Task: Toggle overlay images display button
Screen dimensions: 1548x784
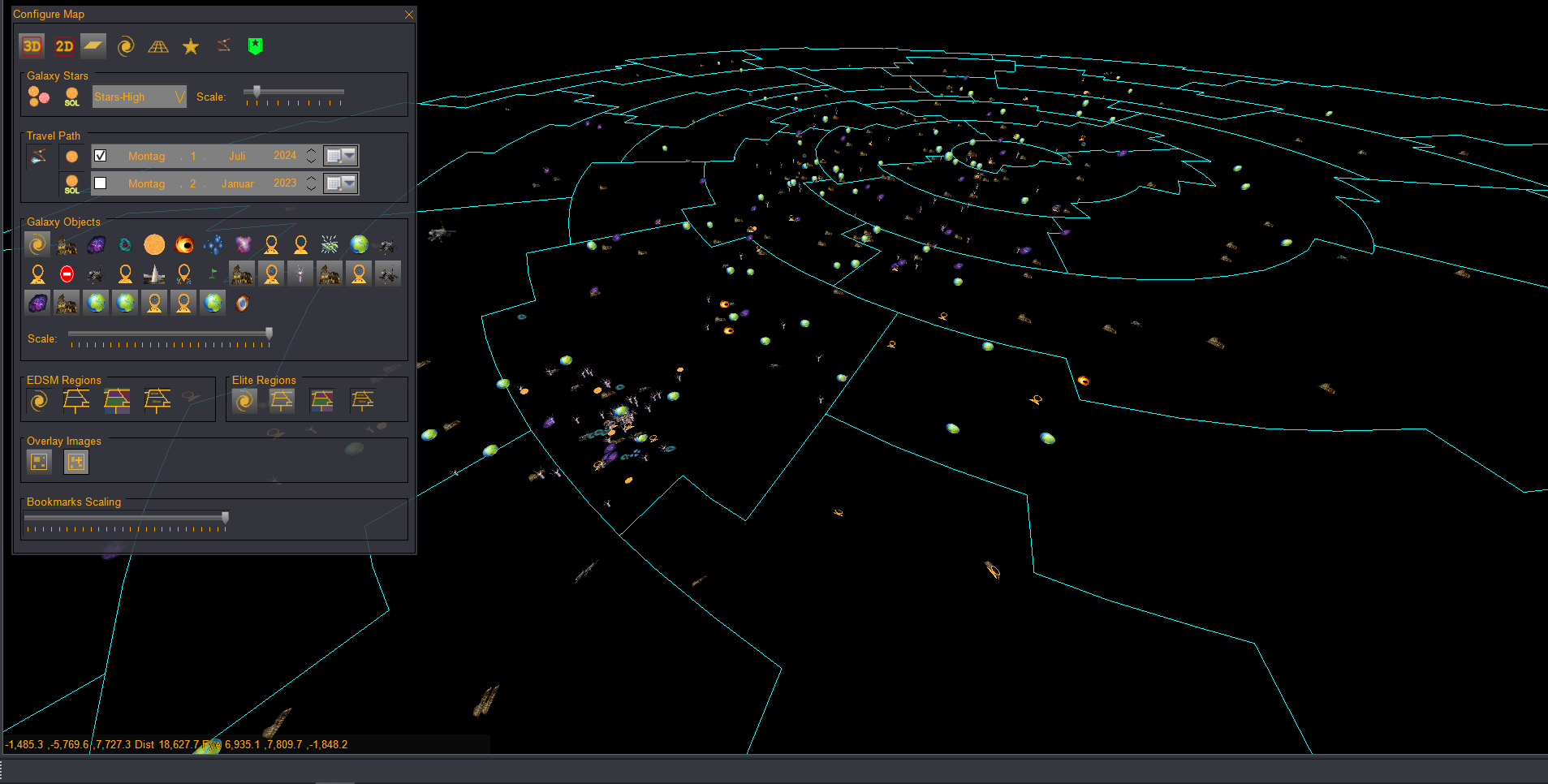Action: [x=39, y=462]
